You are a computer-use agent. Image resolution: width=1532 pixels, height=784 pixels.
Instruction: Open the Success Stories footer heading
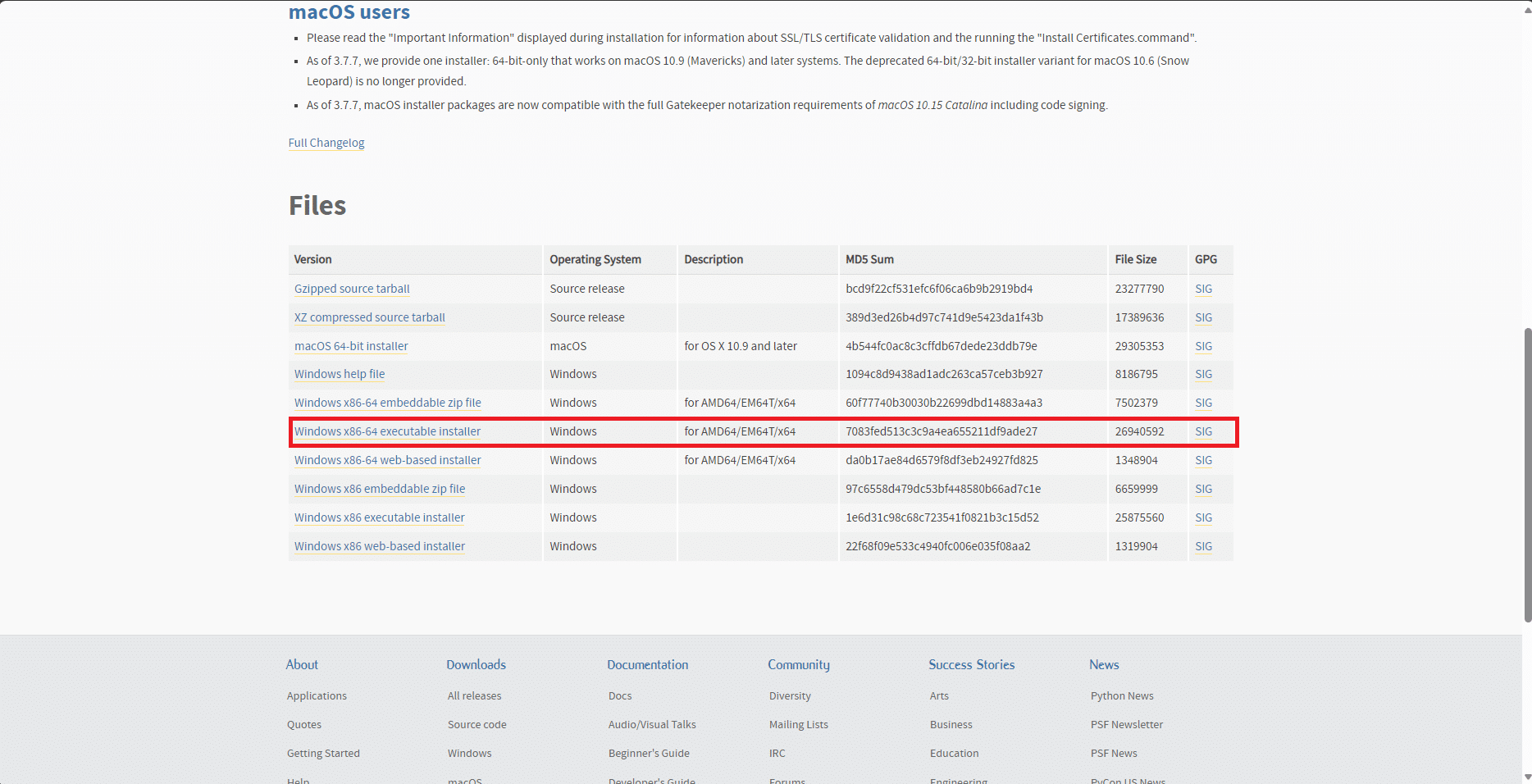click(x=972, y=664)
